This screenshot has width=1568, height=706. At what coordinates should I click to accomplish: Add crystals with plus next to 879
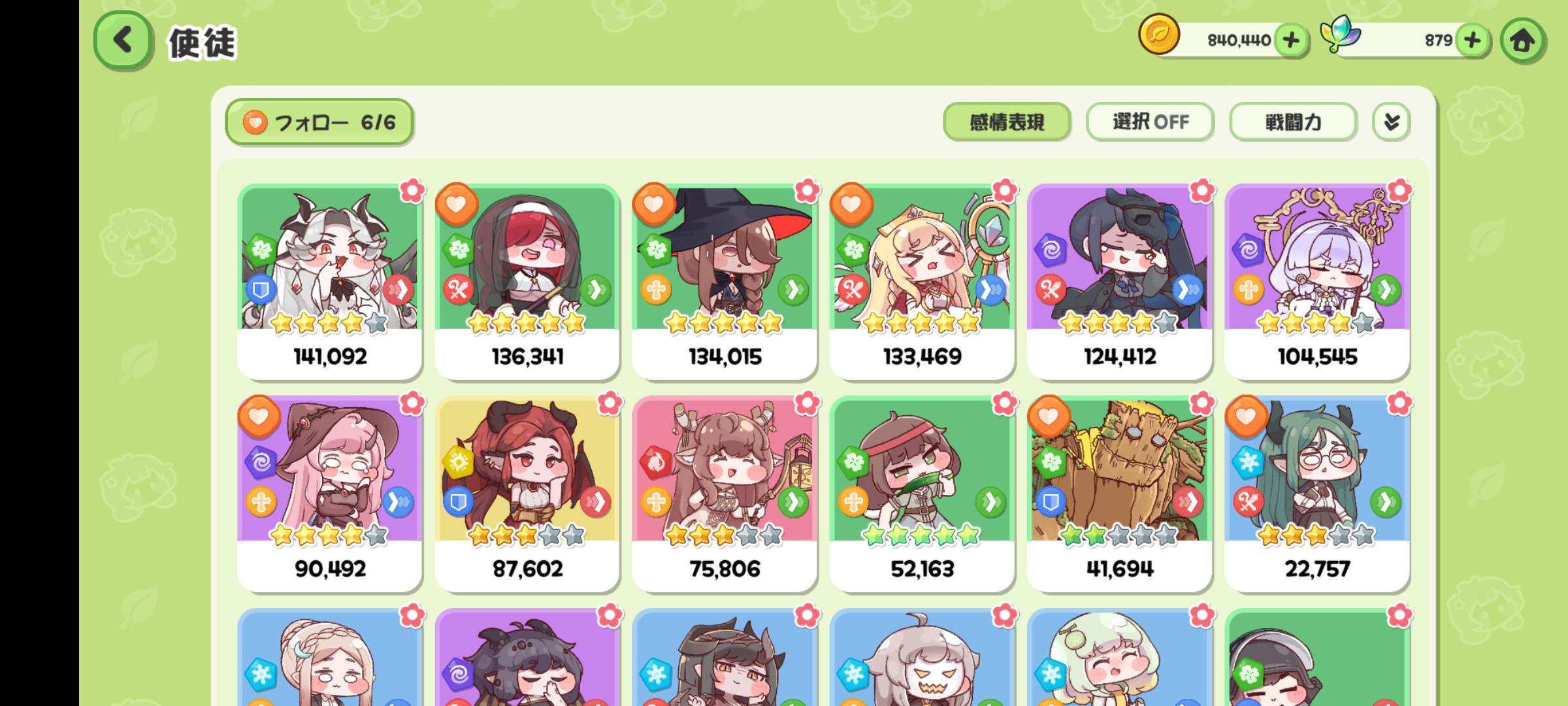click(1472, 41)
